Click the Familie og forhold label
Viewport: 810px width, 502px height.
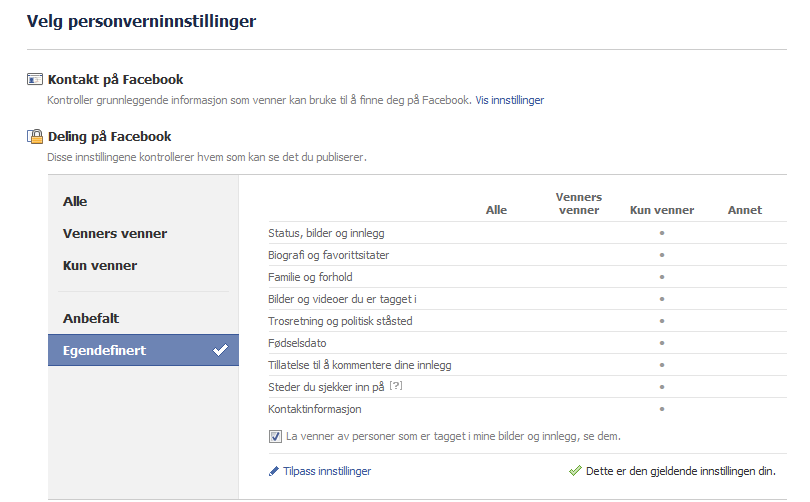(x=310, y=277)
